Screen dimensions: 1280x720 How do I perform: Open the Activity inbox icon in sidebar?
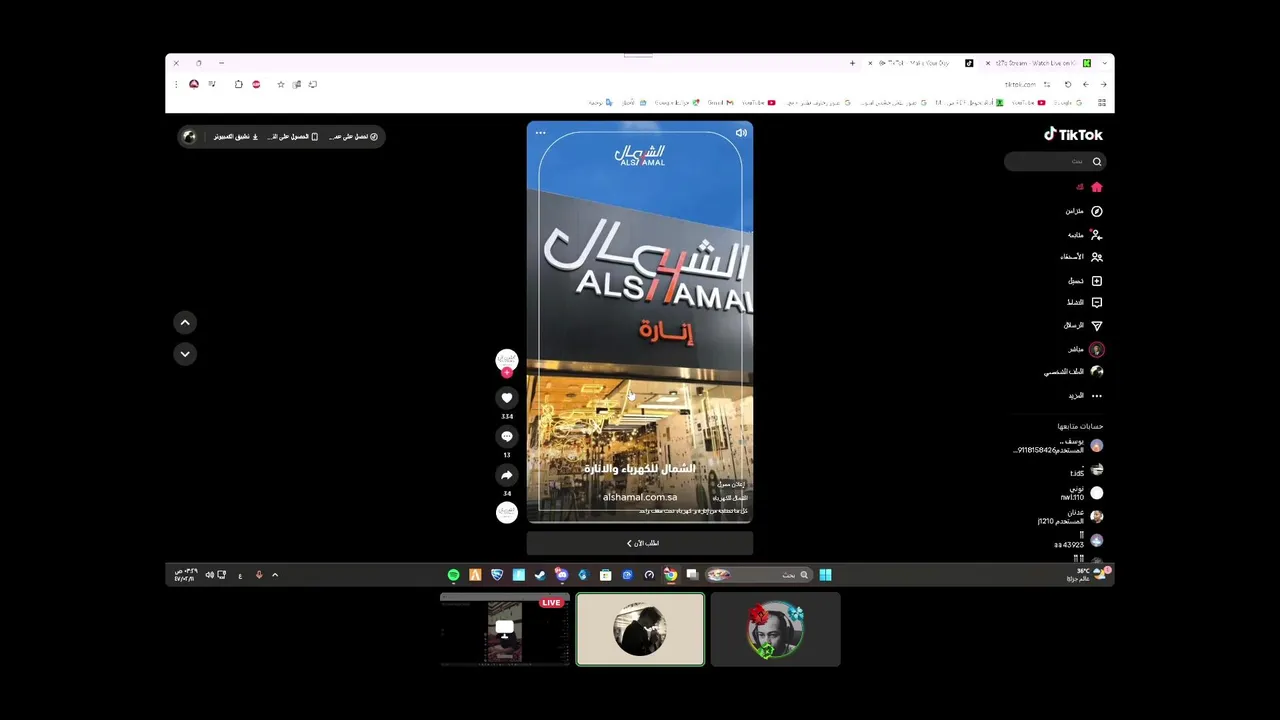pos(1097,303)
